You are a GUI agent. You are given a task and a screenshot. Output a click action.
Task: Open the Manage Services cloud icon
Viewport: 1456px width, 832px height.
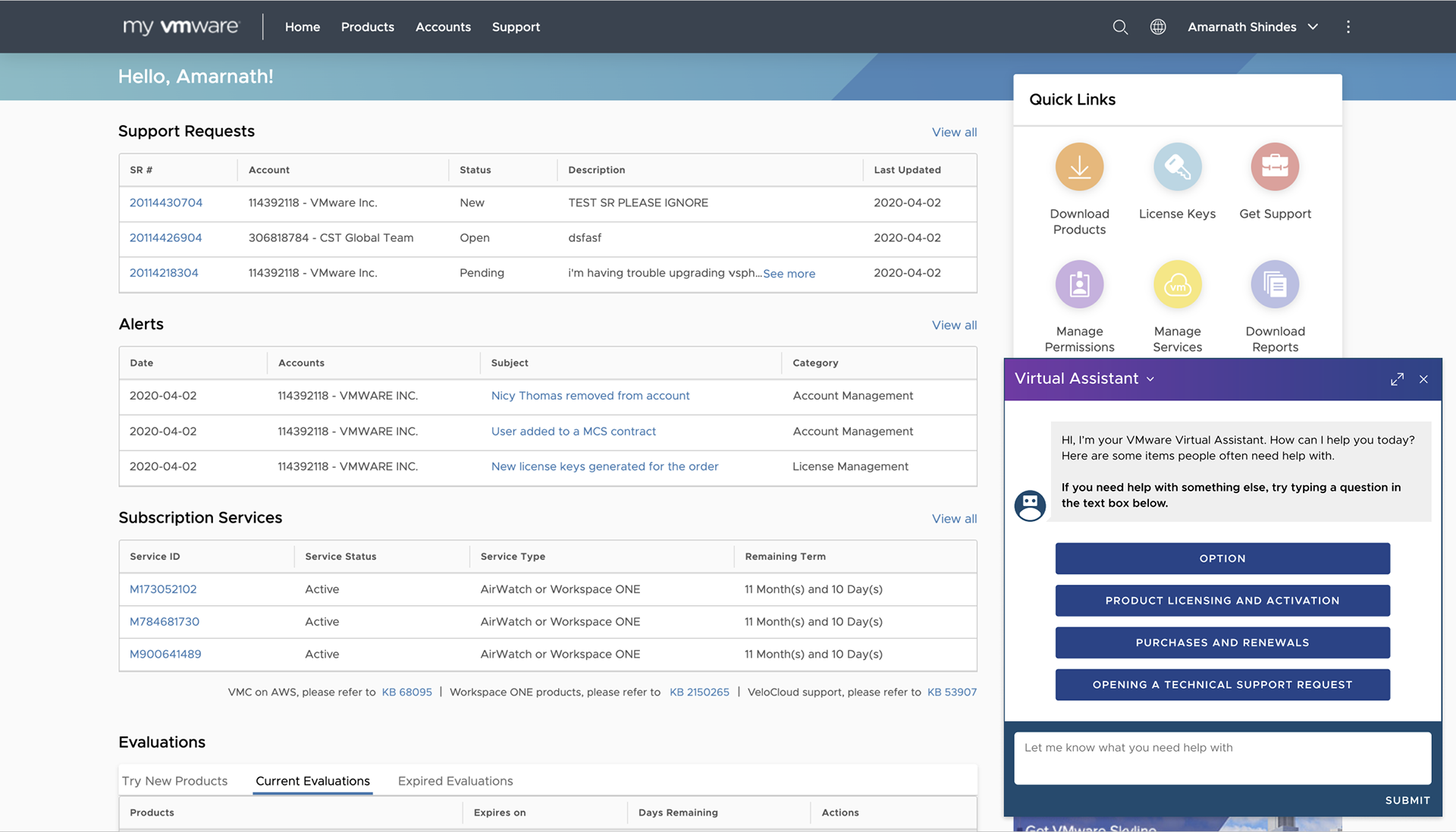1177,284
